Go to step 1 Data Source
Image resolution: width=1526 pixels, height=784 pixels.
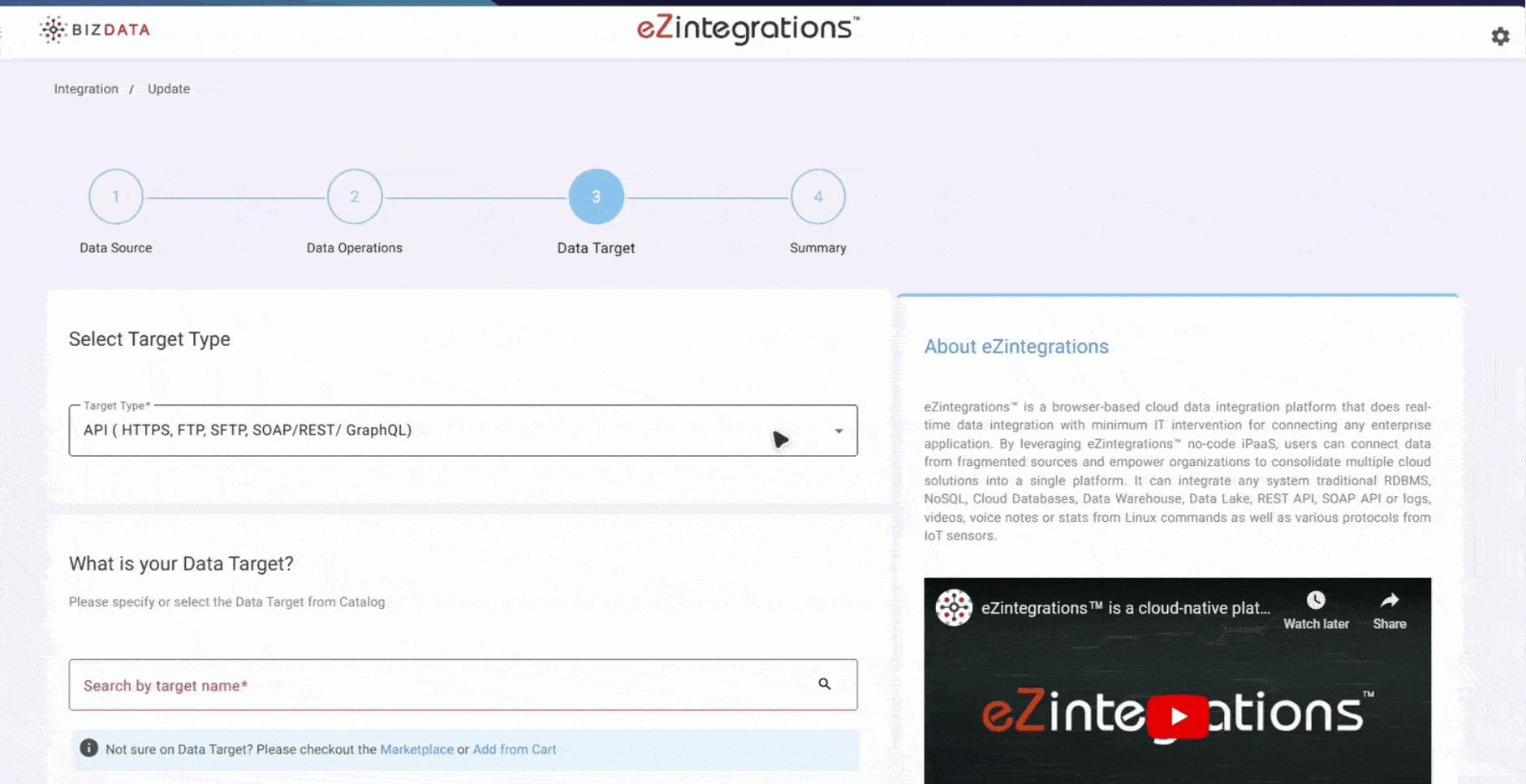coord(116,197)
